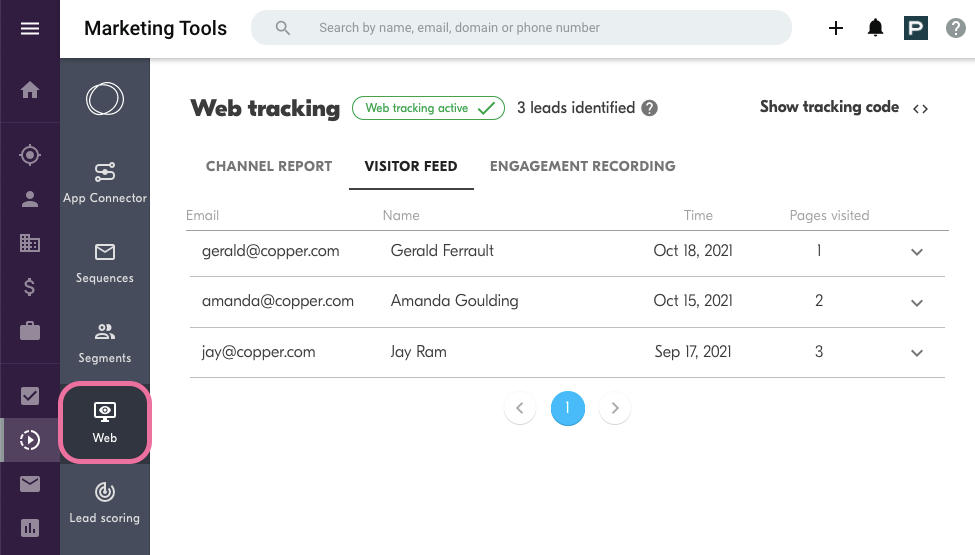Screen dimensions: 975x555
Task: Open the help question mark in header
Action: click(x=956, y=28)
